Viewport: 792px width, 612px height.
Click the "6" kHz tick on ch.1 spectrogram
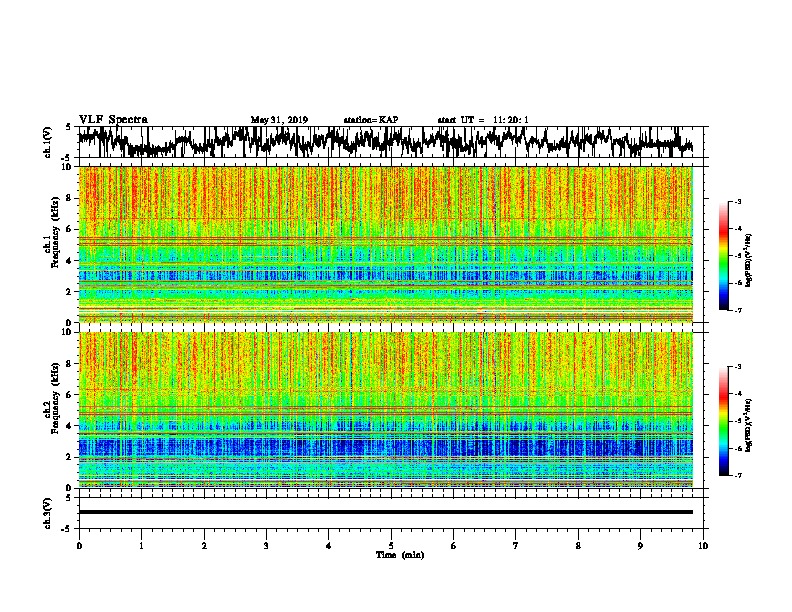[x=69, y=230]
